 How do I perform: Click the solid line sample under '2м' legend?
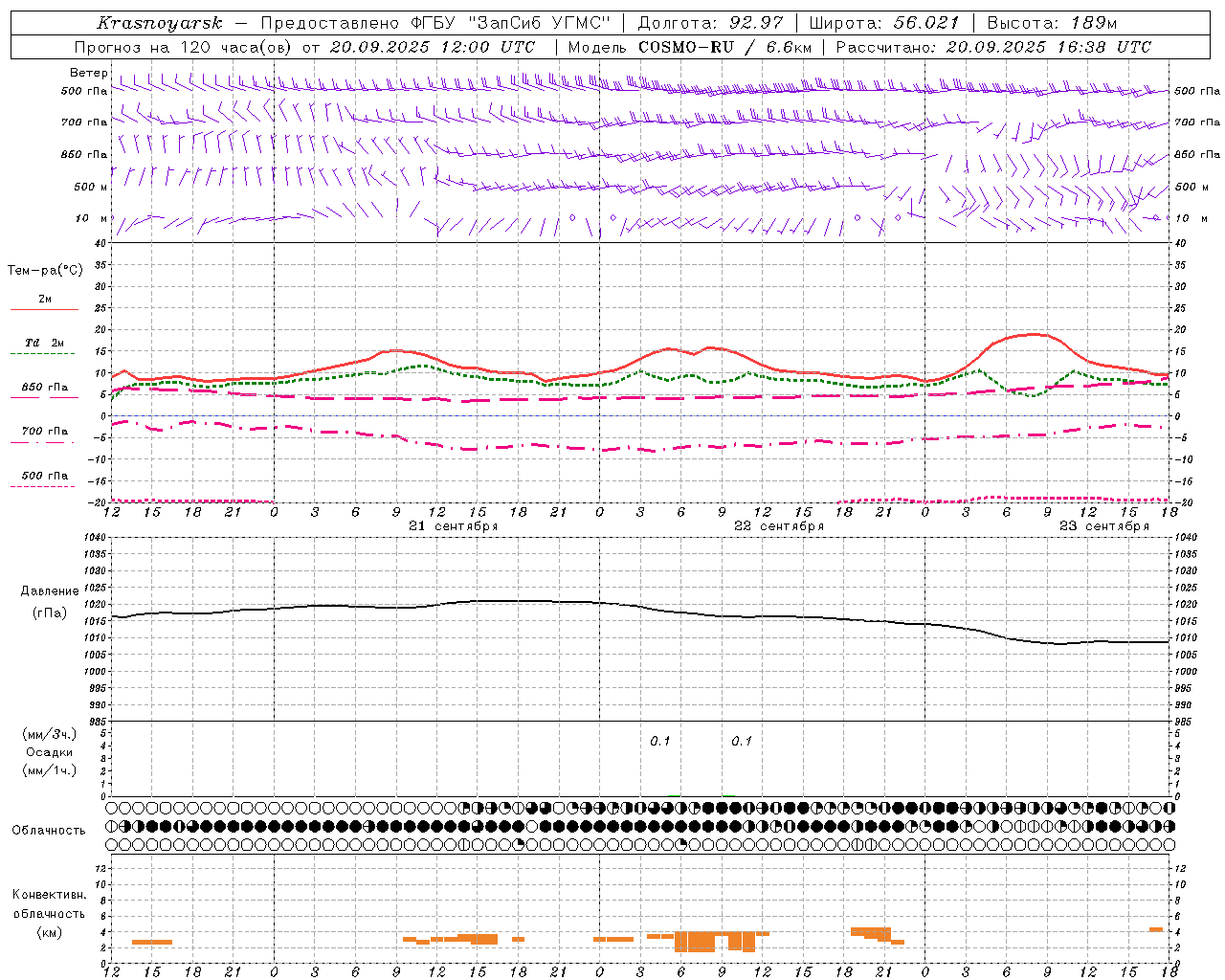coord(44,310)
